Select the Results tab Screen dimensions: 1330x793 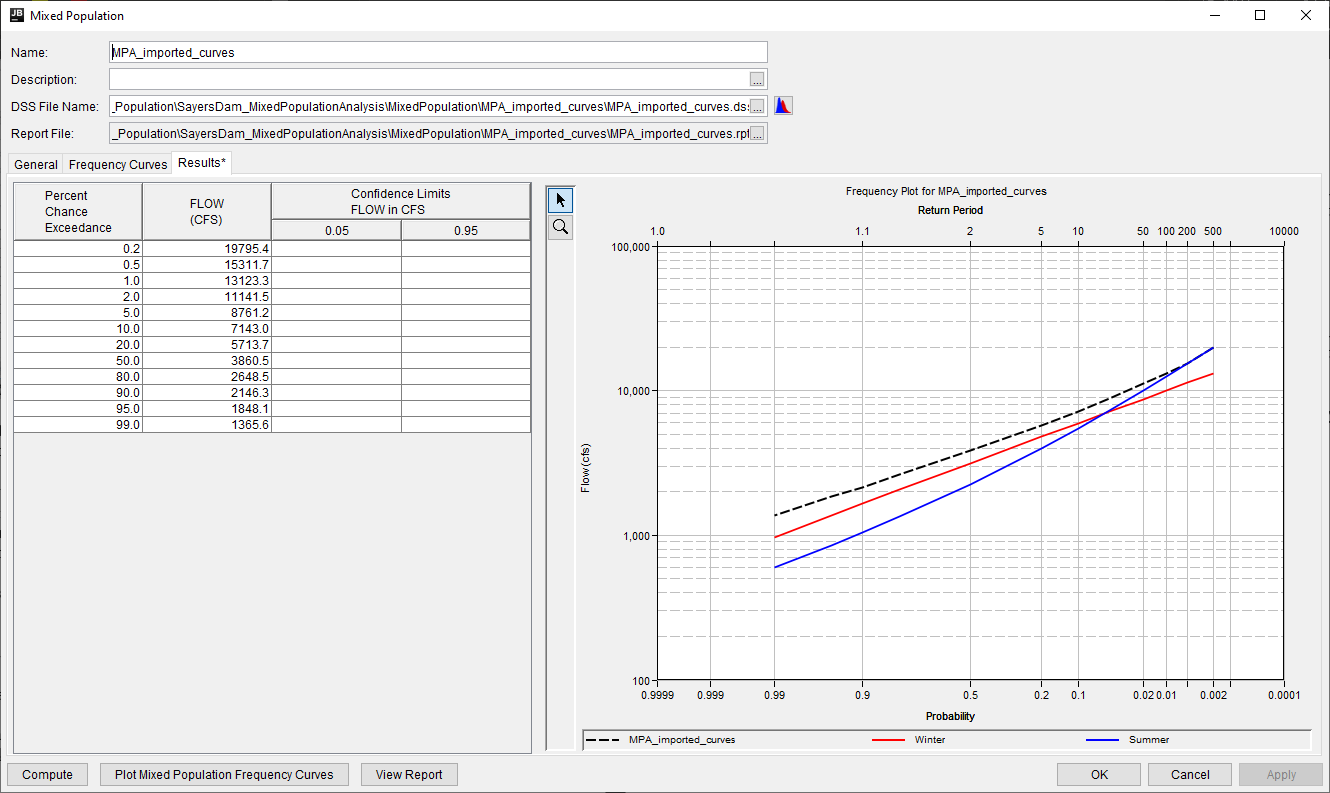(x=202, y=161)
